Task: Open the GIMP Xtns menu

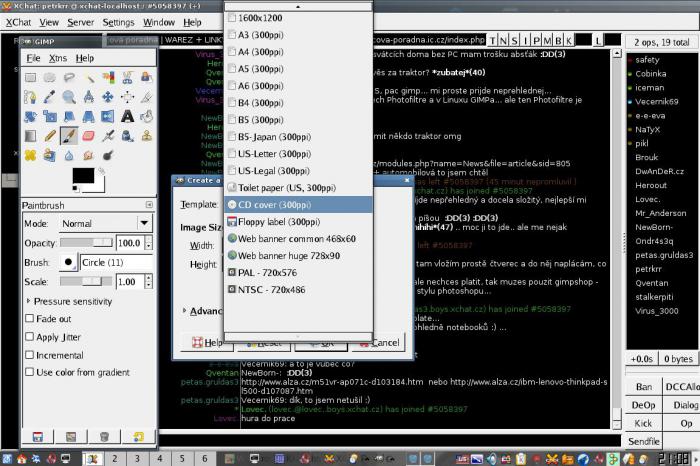Action: coord(58,58)
